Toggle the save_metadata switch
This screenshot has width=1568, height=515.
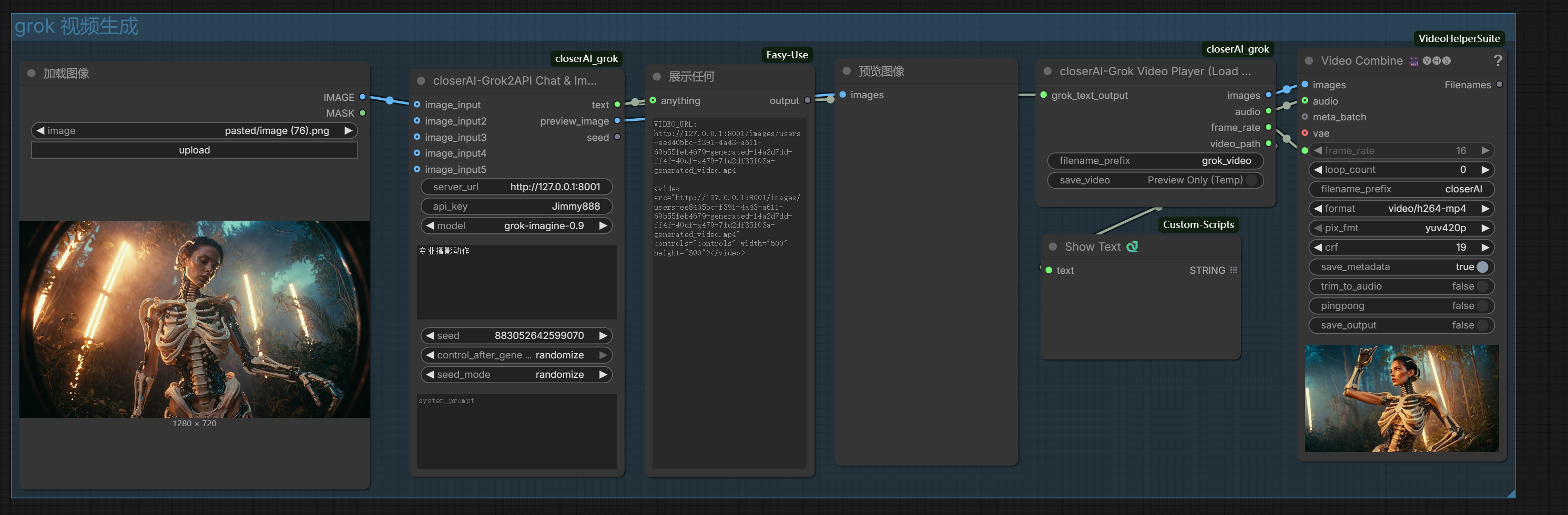[1482, 267]
